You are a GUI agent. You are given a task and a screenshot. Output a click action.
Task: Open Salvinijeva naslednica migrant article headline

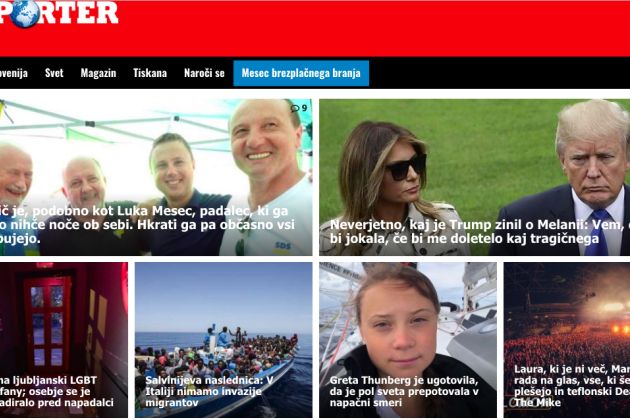(209, 391)
